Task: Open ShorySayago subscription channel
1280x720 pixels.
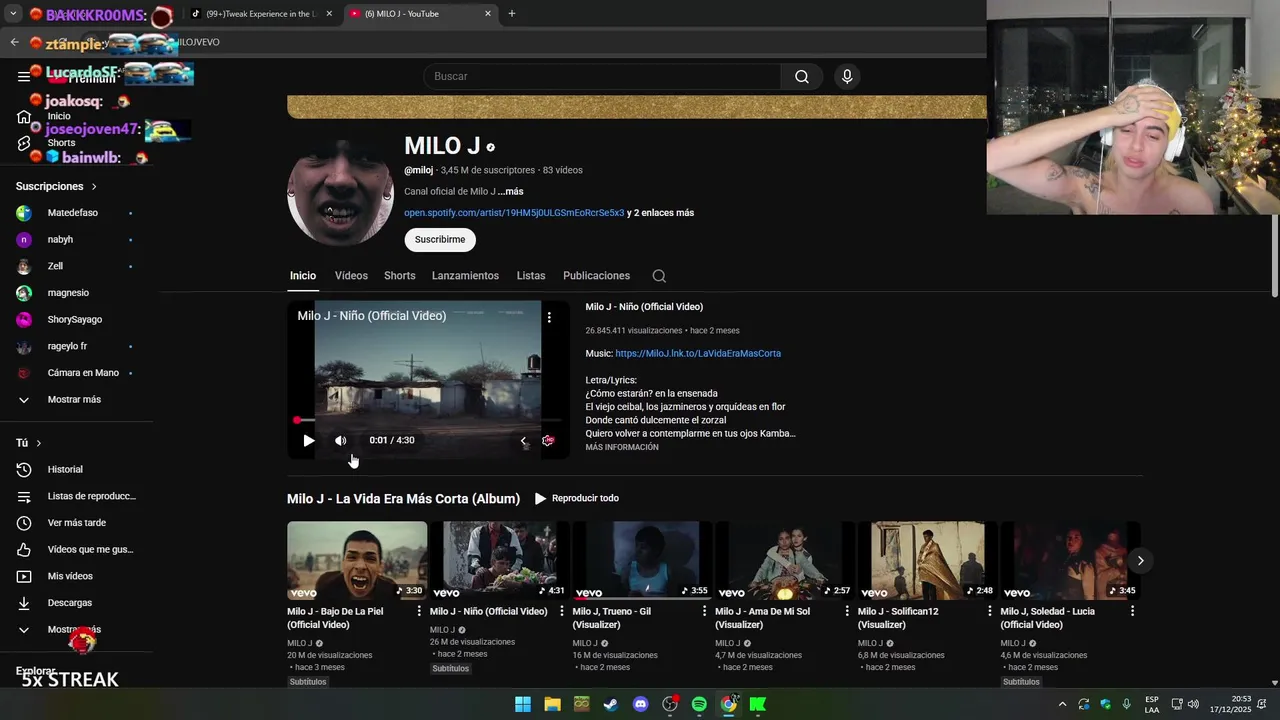Action: (76, 320)
